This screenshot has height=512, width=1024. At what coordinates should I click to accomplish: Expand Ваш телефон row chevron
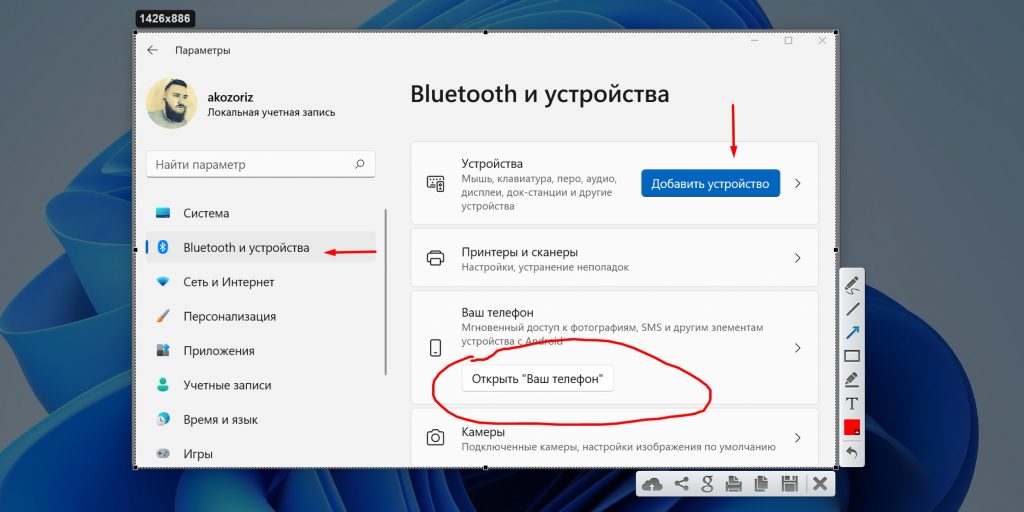pyautogui.click(x=797, y=348)
